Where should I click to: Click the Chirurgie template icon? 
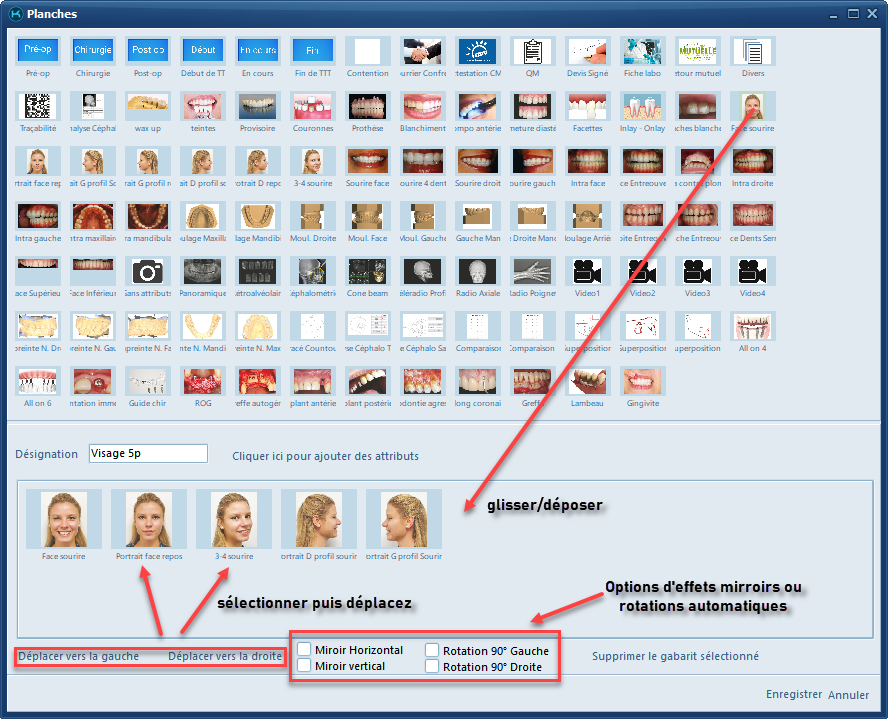93,51
